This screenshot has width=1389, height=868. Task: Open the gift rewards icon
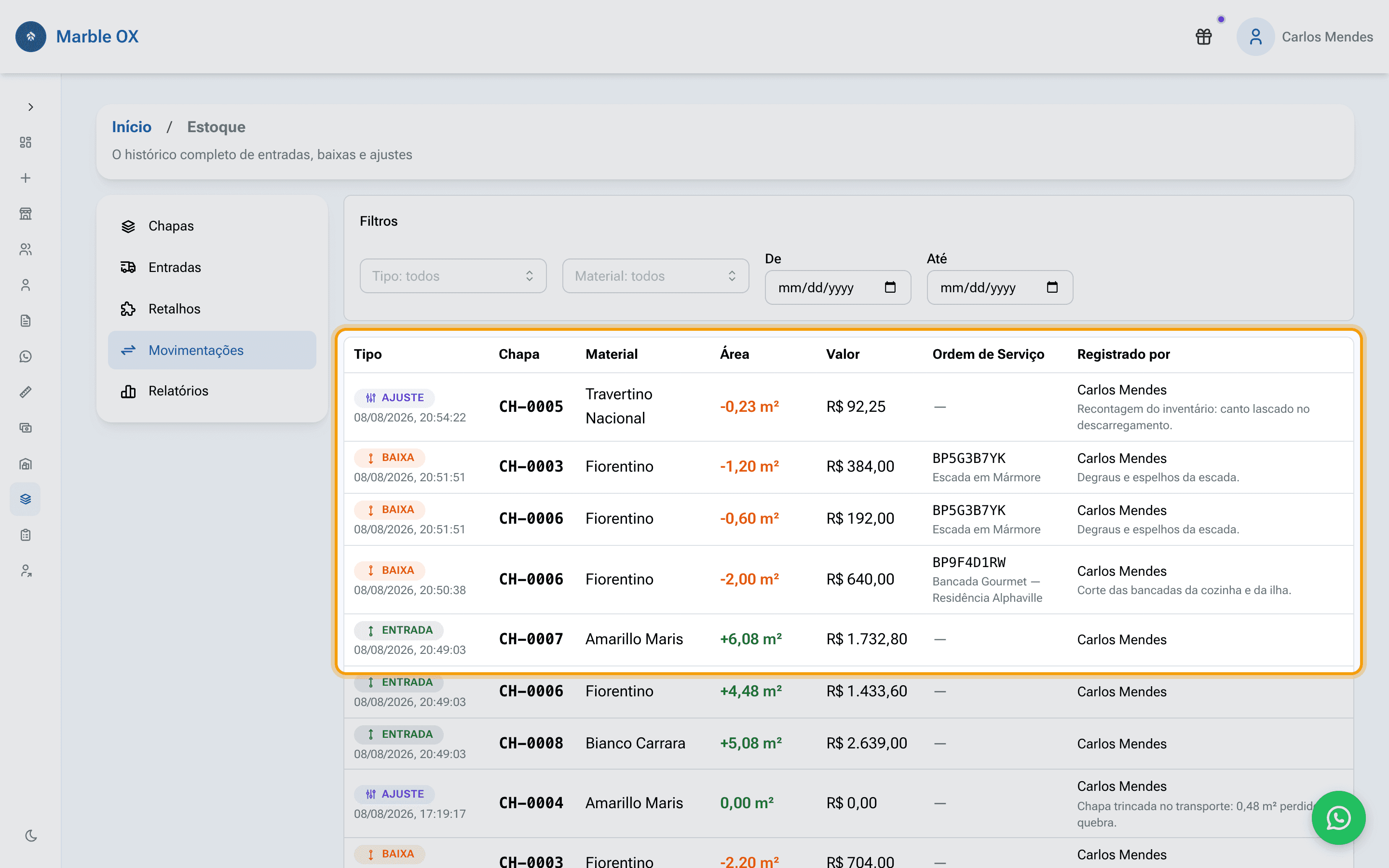click(1204, 37)
